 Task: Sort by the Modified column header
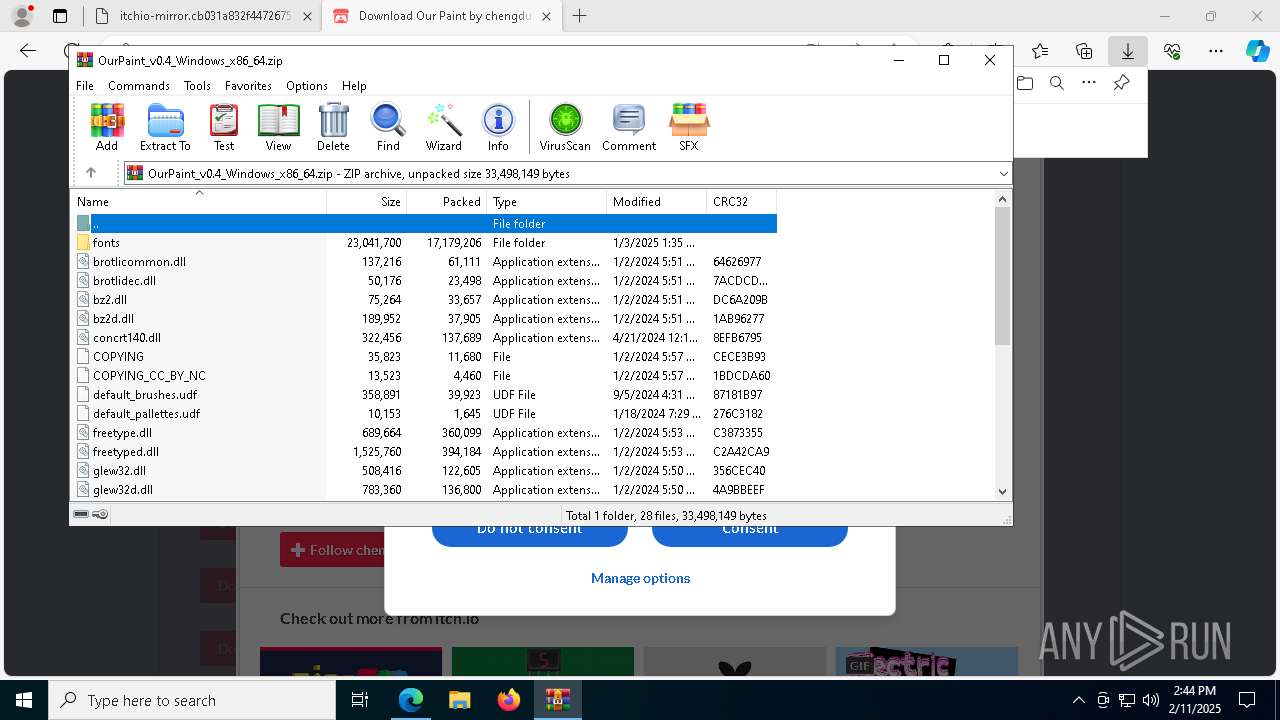click(656, 201)
